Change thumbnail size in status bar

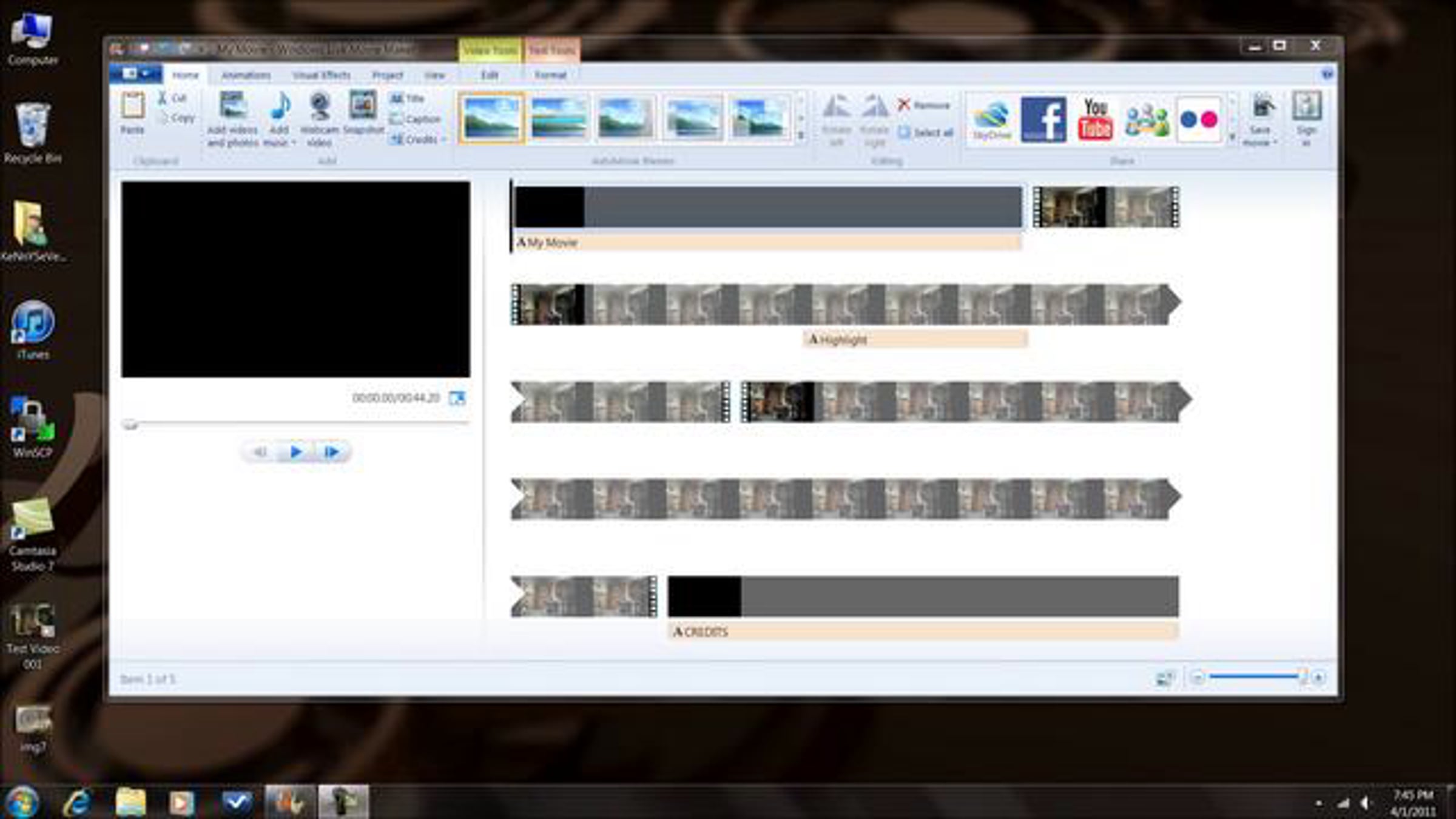click(x=1164, y=678)
